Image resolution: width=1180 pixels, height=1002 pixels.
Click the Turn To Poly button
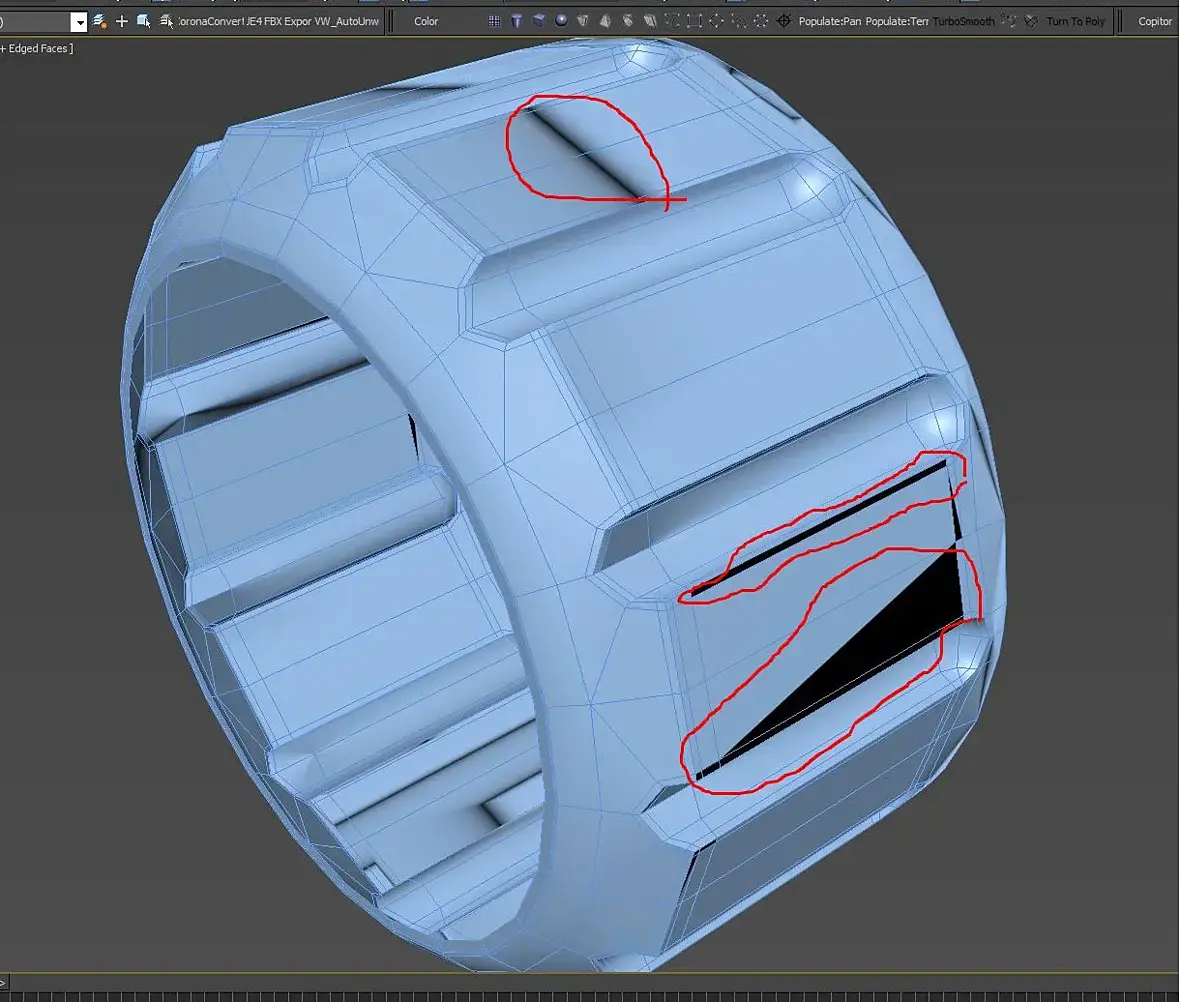[x=1075, y=21]
